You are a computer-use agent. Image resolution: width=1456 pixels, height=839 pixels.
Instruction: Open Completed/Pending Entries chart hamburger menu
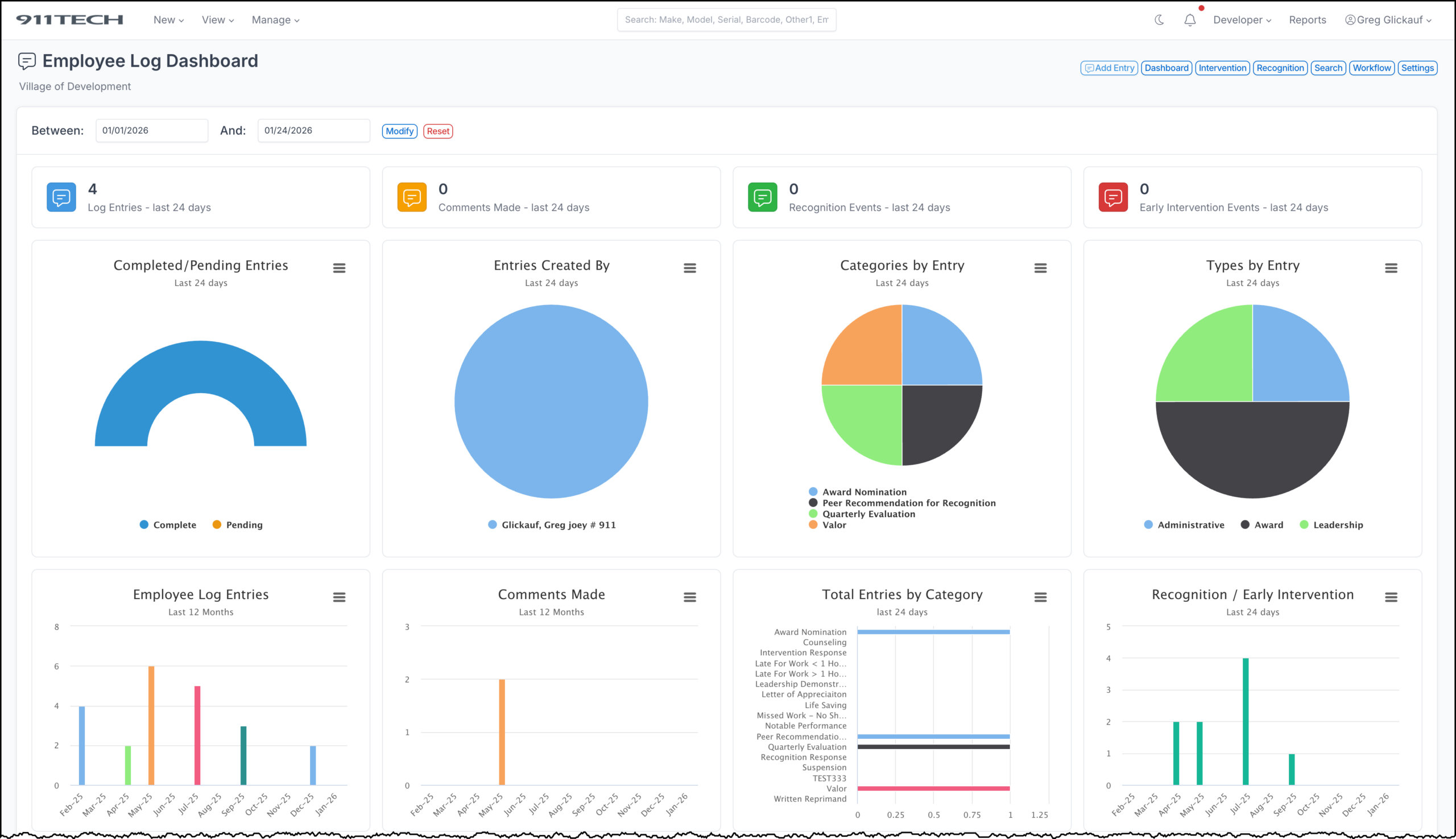[x=340, y=268]
